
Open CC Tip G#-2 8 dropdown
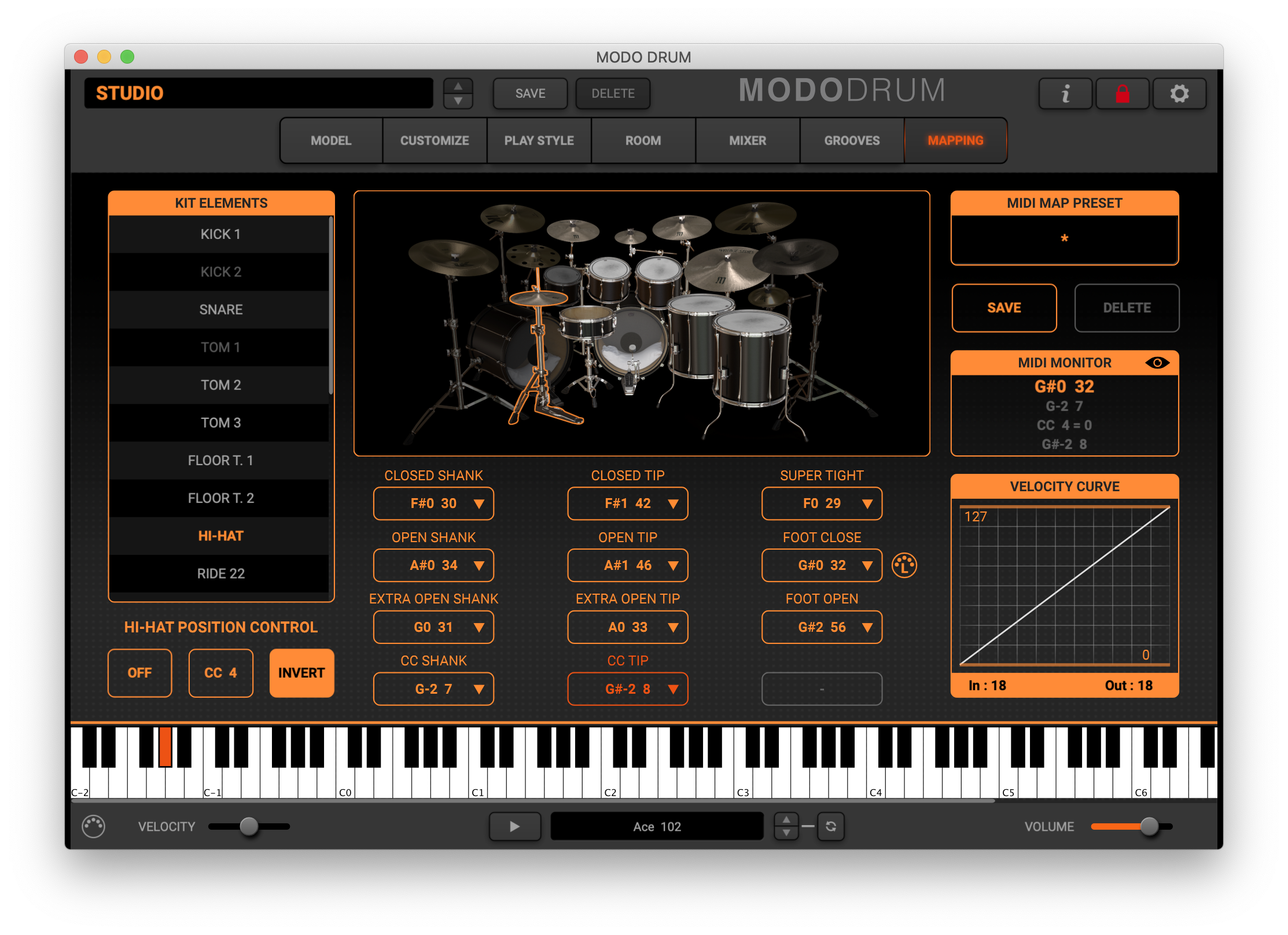pyautogui.click(x=628, y=689)
